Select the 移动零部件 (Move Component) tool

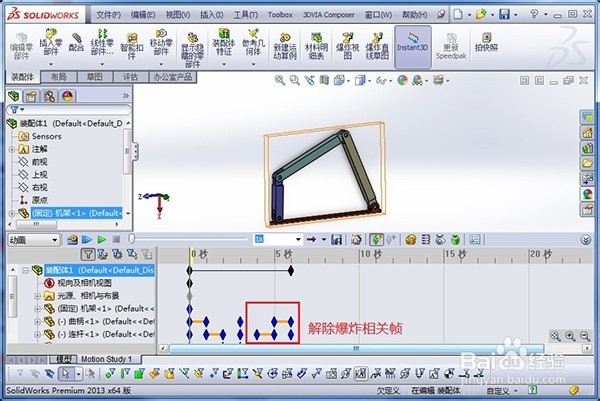pyautogui.click(x=161, y=42)
